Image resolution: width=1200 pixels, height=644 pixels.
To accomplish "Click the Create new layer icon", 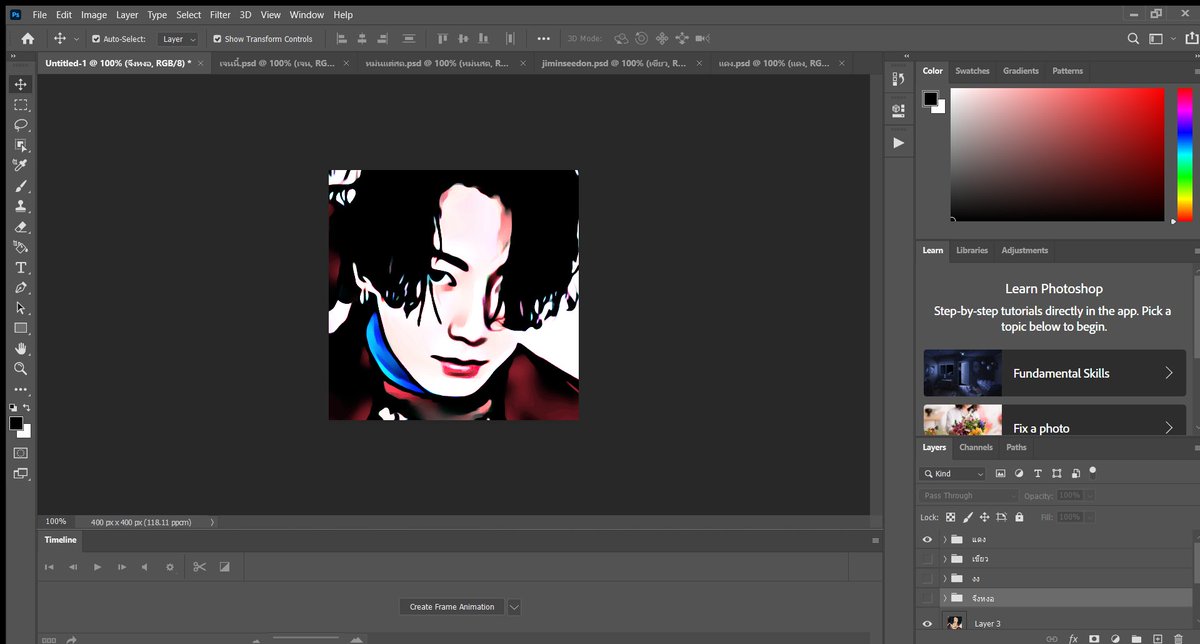I will pos(1157,637).
